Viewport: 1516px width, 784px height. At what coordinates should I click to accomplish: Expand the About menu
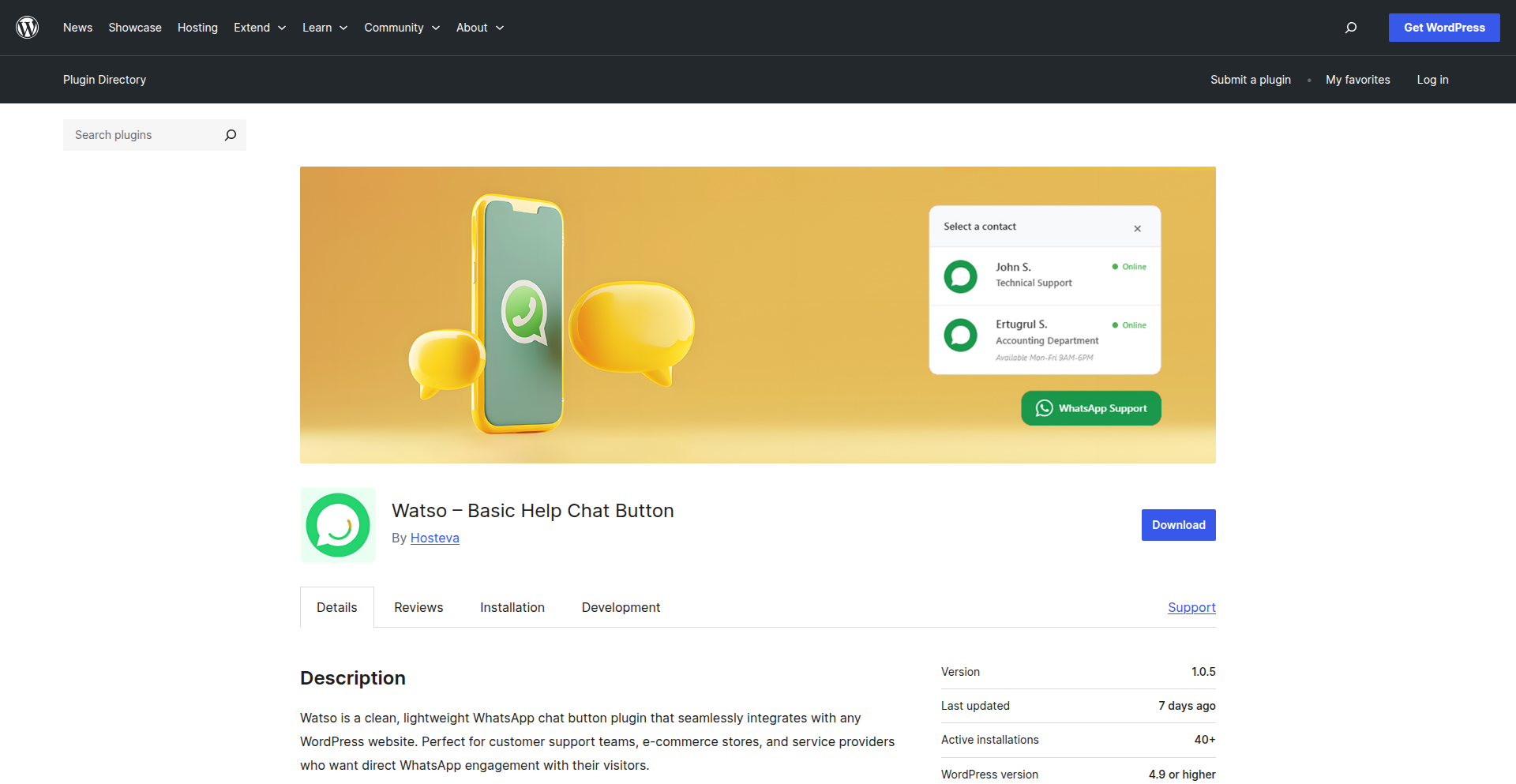coord(480,28)
